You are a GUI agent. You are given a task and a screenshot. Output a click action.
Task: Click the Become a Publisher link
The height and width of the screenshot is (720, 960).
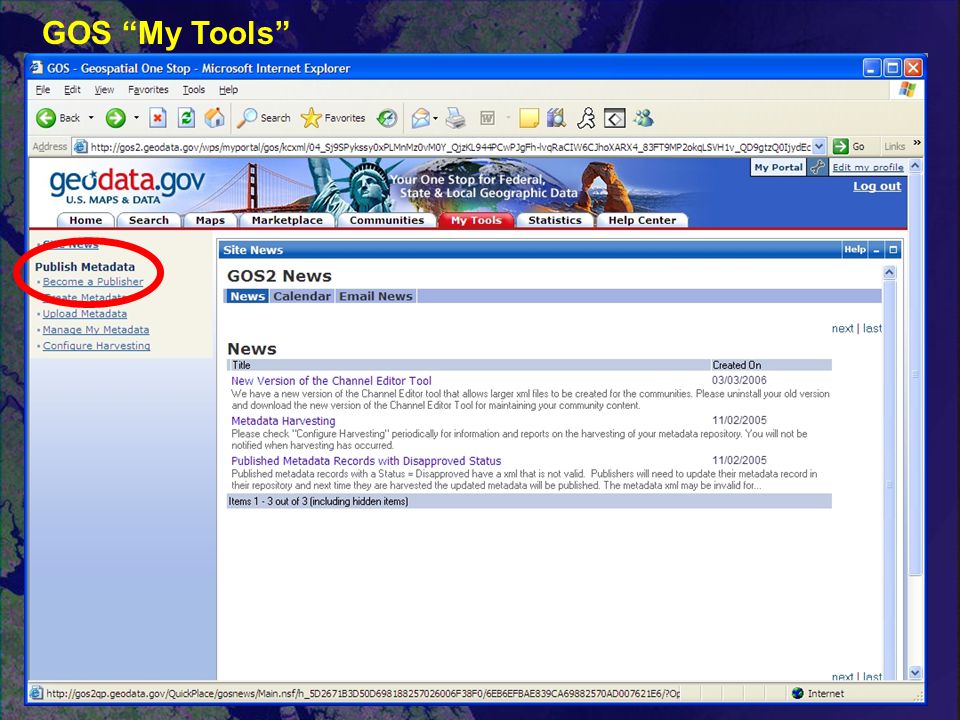tap(93, 282)
